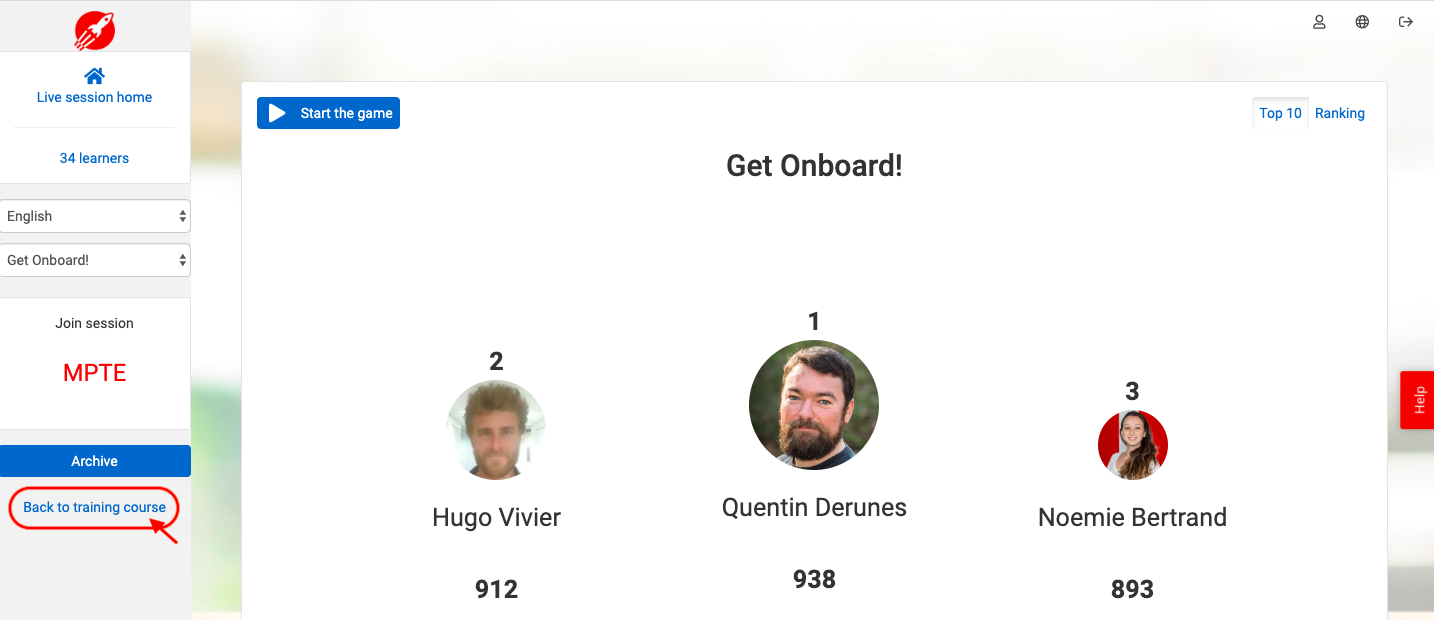The width and height of the screenshot is (1434, 620).
Task: Click the MPTE session code
Action: pos(95,373)
